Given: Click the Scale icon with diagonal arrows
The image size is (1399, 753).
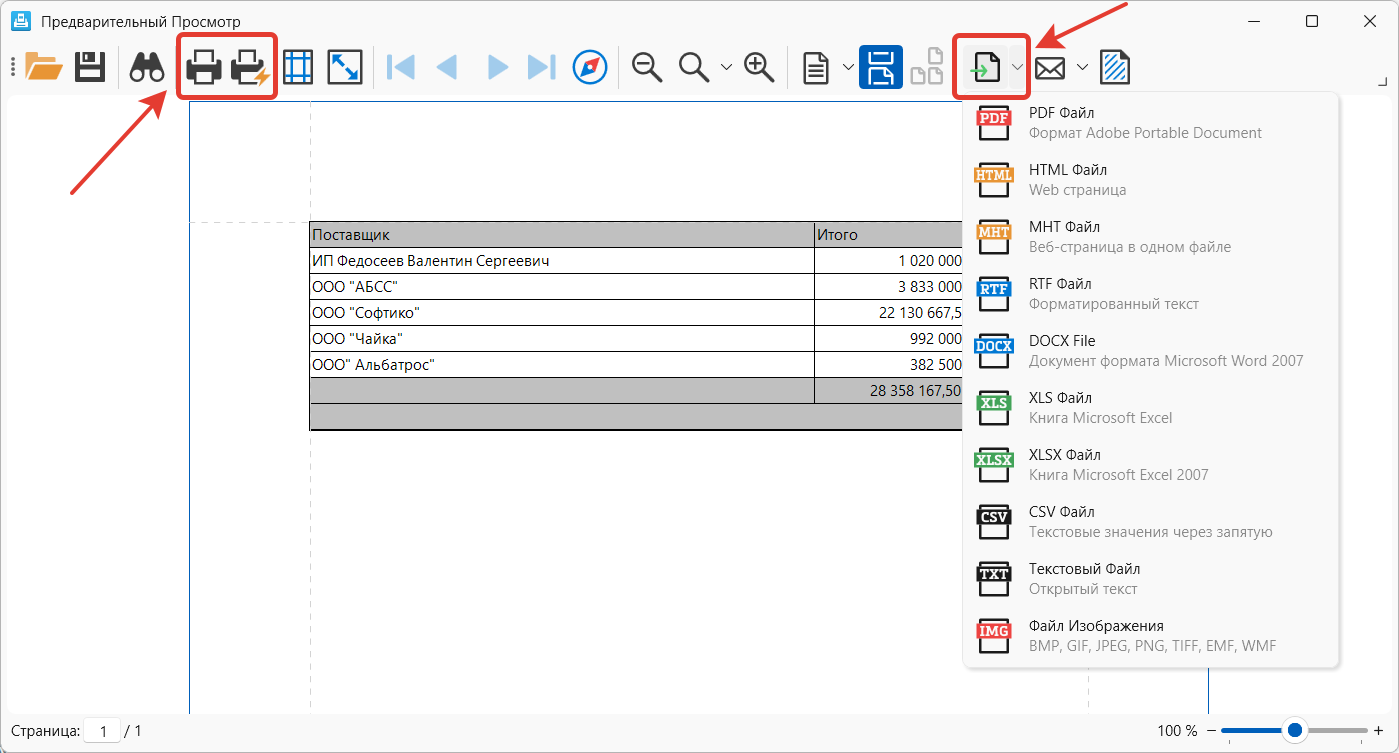Looking at the screenshot, I should pyautogui.click(x=344, y=67).
